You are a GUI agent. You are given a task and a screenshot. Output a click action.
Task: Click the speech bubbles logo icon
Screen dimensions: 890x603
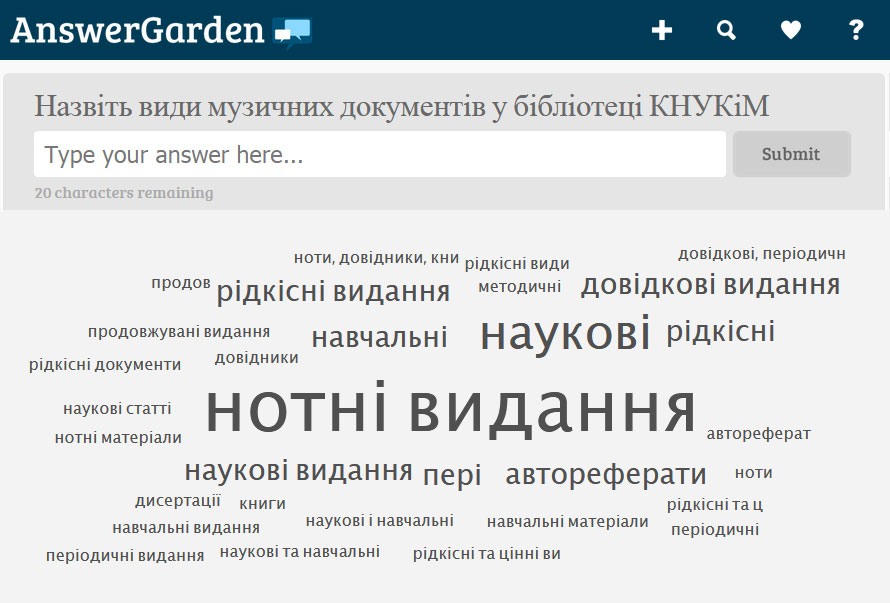pos(292,32)
